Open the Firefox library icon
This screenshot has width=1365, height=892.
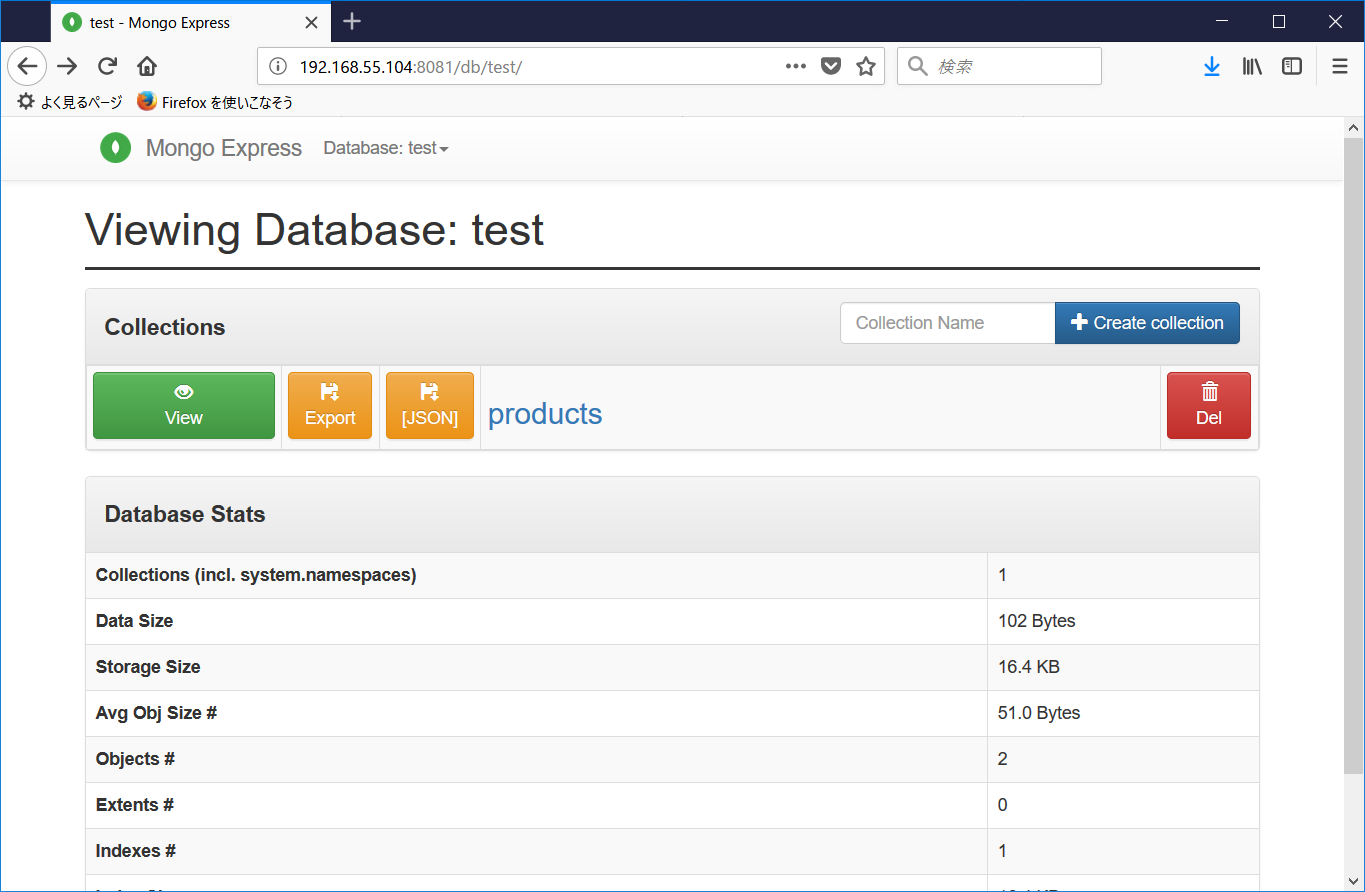1251,66
